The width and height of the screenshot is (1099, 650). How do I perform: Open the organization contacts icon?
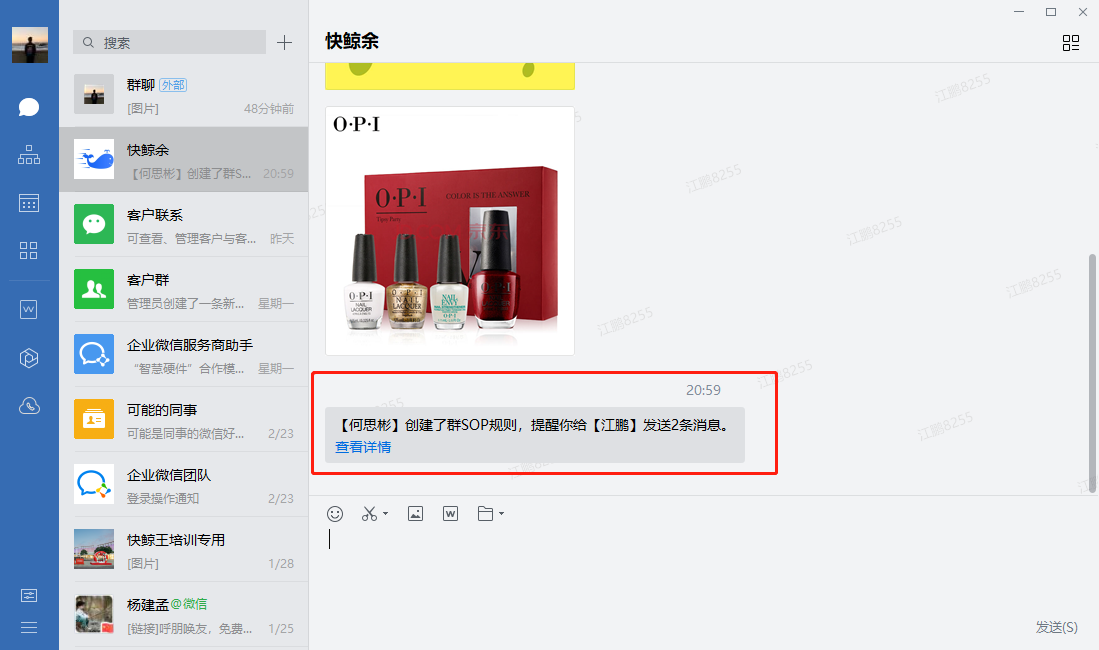point(29,155)
